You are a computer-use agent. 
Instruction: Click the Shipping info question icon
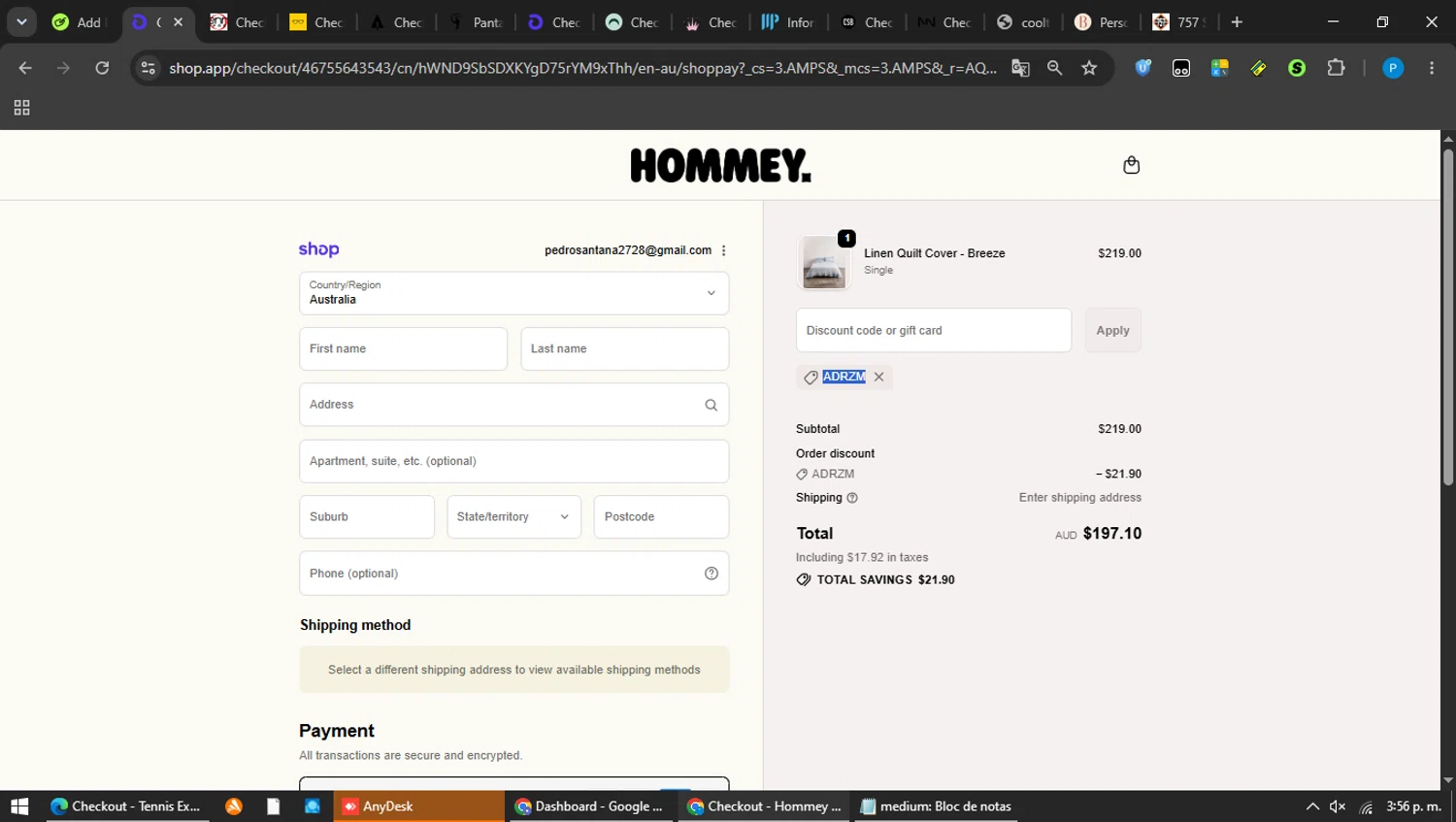852,498
